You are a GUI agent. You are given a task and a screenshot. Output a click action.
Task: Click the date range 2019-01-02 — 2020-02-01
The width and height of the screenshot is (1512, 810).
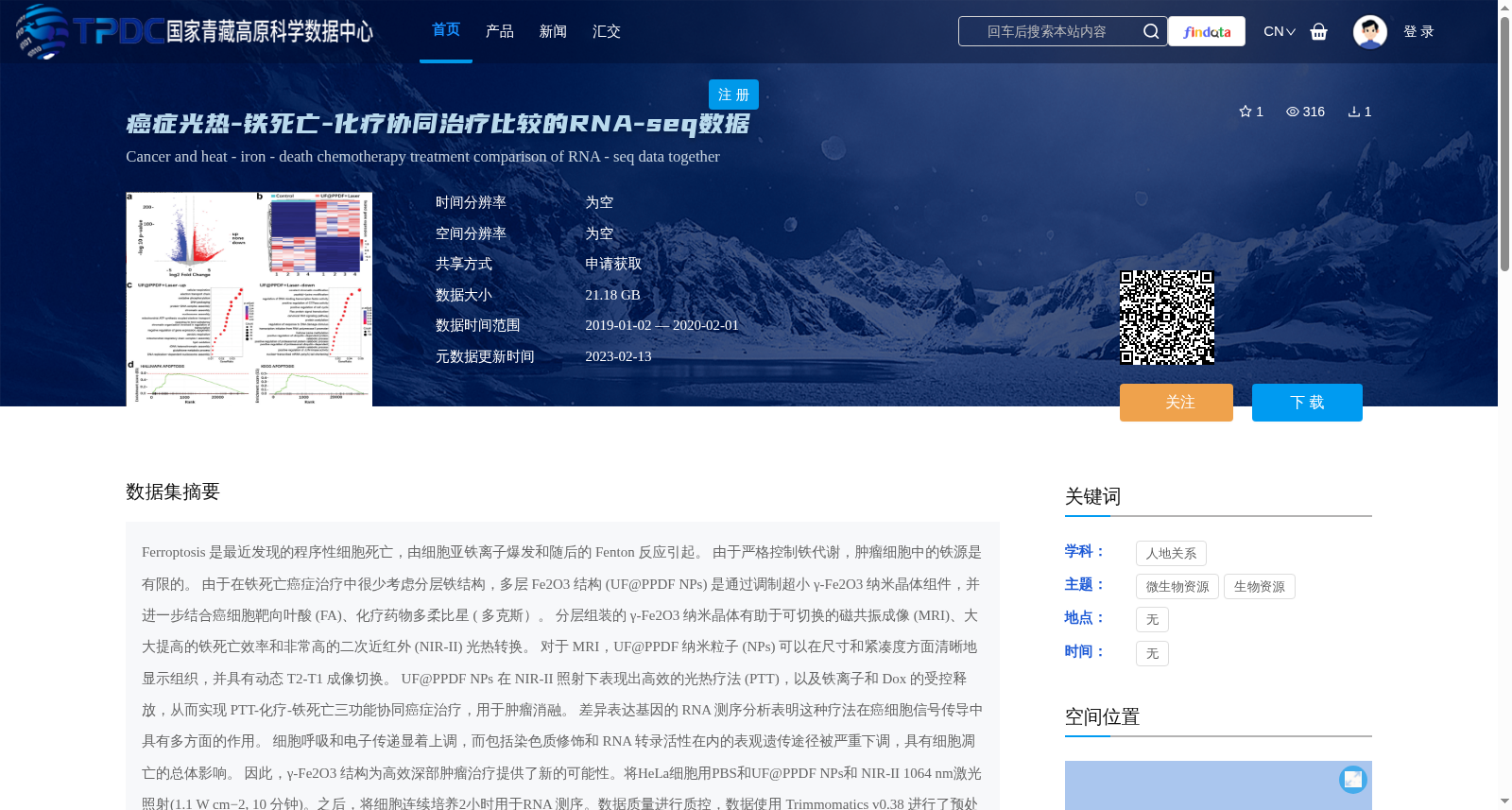tap(661, 325)
